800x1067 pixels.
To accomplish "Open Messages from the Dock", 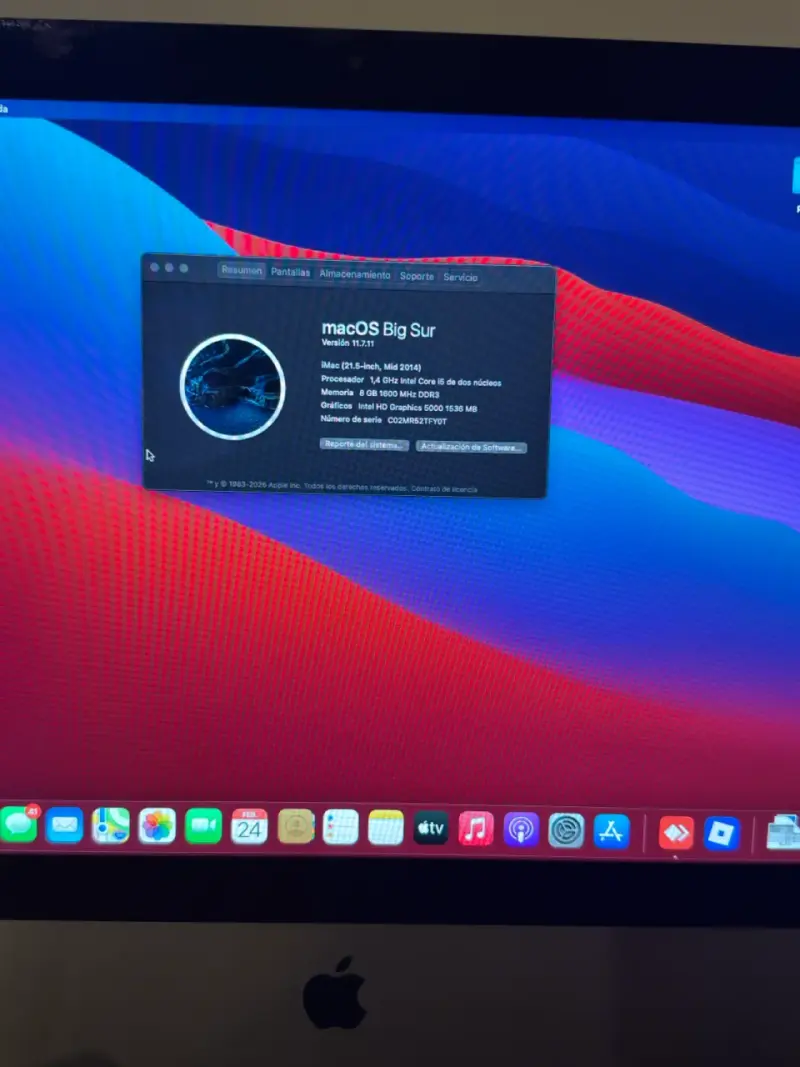I will 18,824.
